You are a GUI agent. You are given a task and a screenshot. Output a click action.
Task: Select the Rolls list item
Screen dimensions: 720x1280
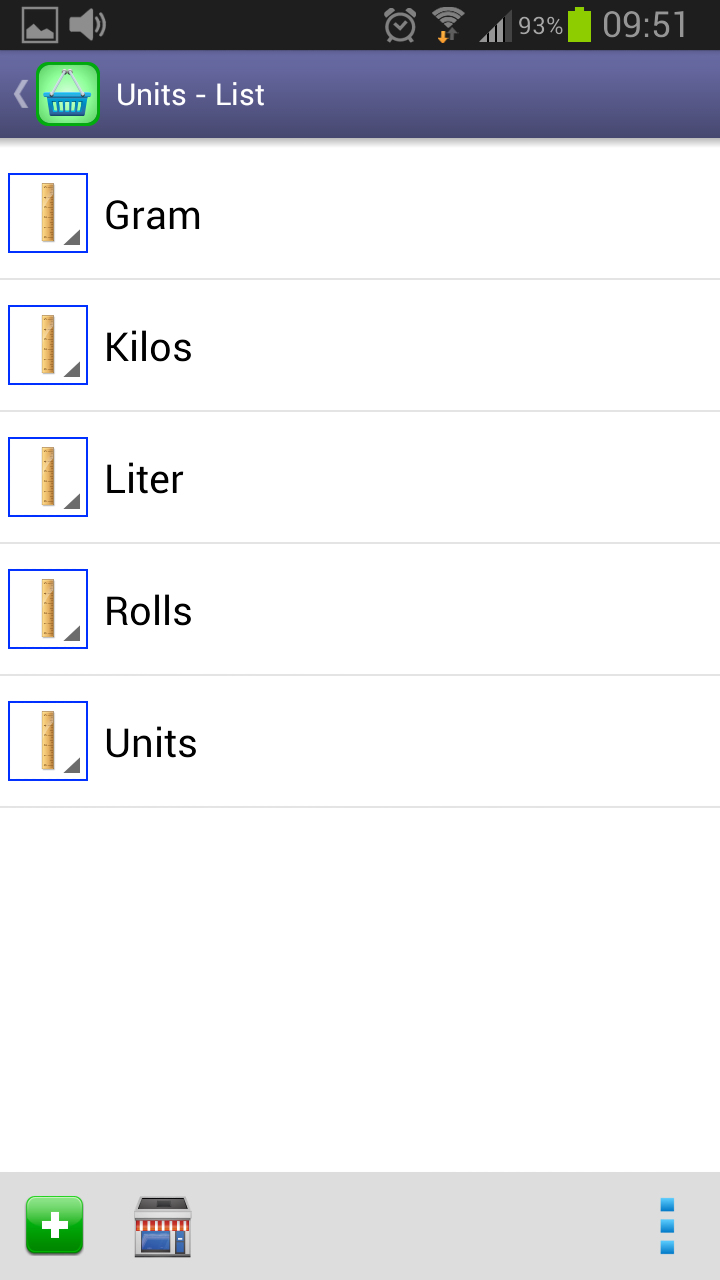point(400,611)
